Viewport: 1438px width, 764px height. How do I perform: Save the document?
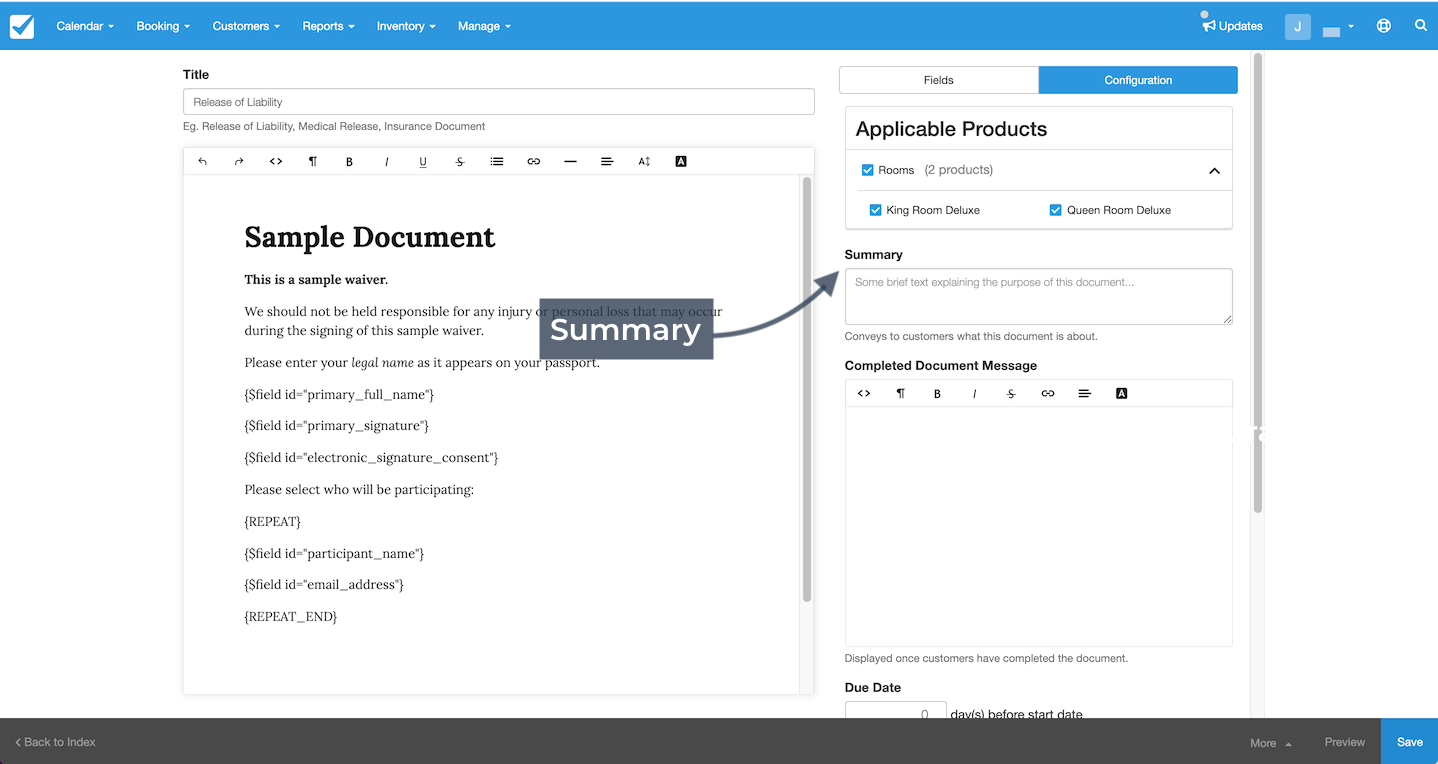[x=1409, y=742]
